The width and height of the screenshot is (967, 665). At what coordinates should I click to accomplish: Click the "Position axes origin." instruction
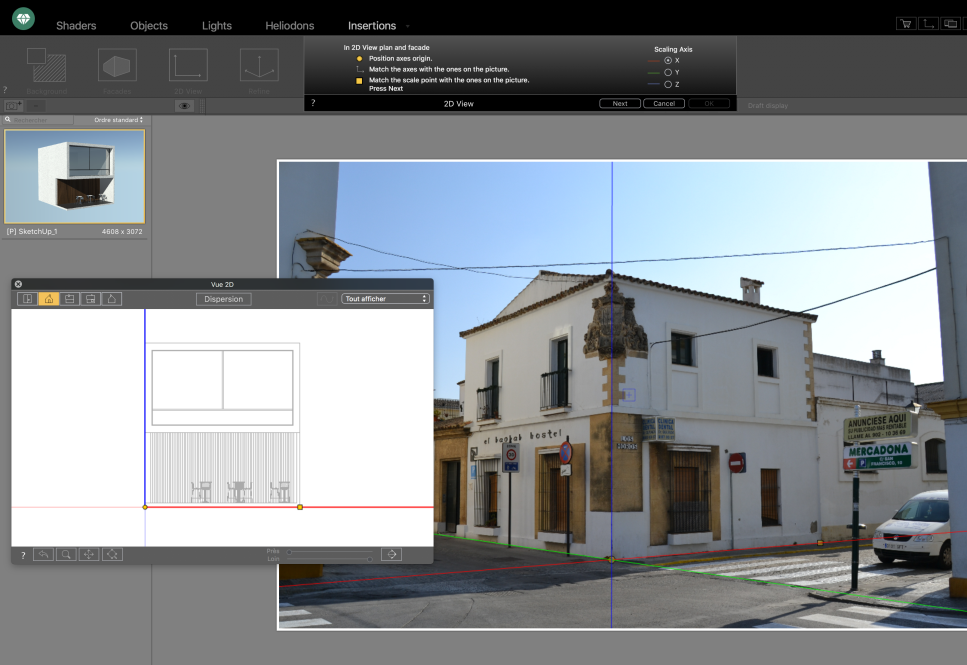click(x=400, y=59)
